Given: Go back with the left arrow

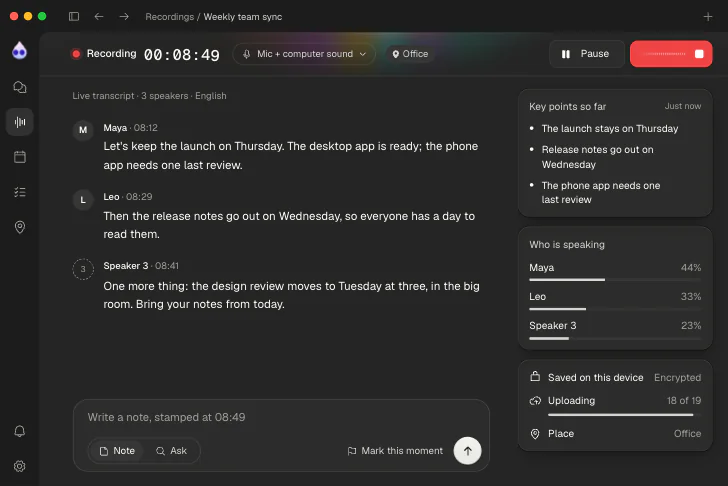Looking at the screenshot, I should pos(99,17).
